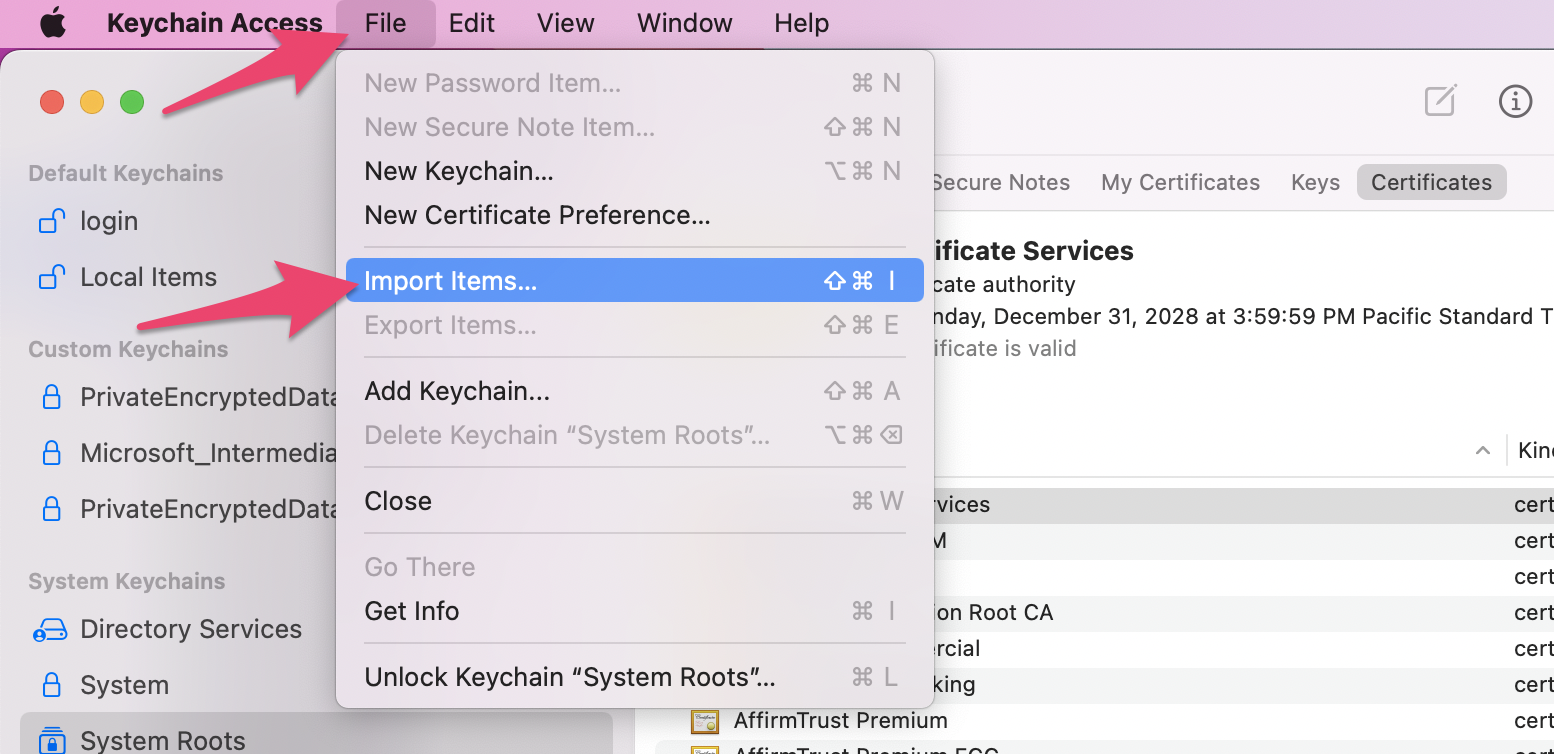Click the compose new item icon

1440,100
